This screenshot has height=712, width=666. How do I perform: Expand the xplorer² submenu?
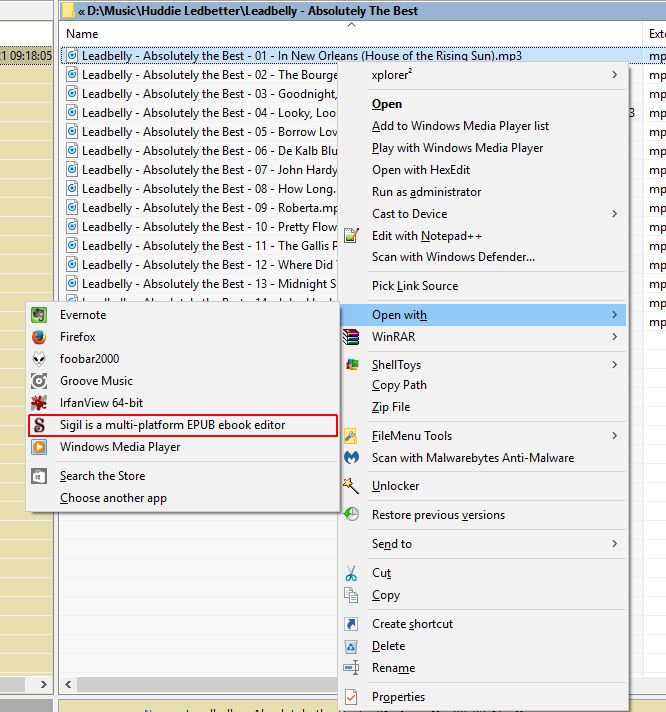pos(615,74)
